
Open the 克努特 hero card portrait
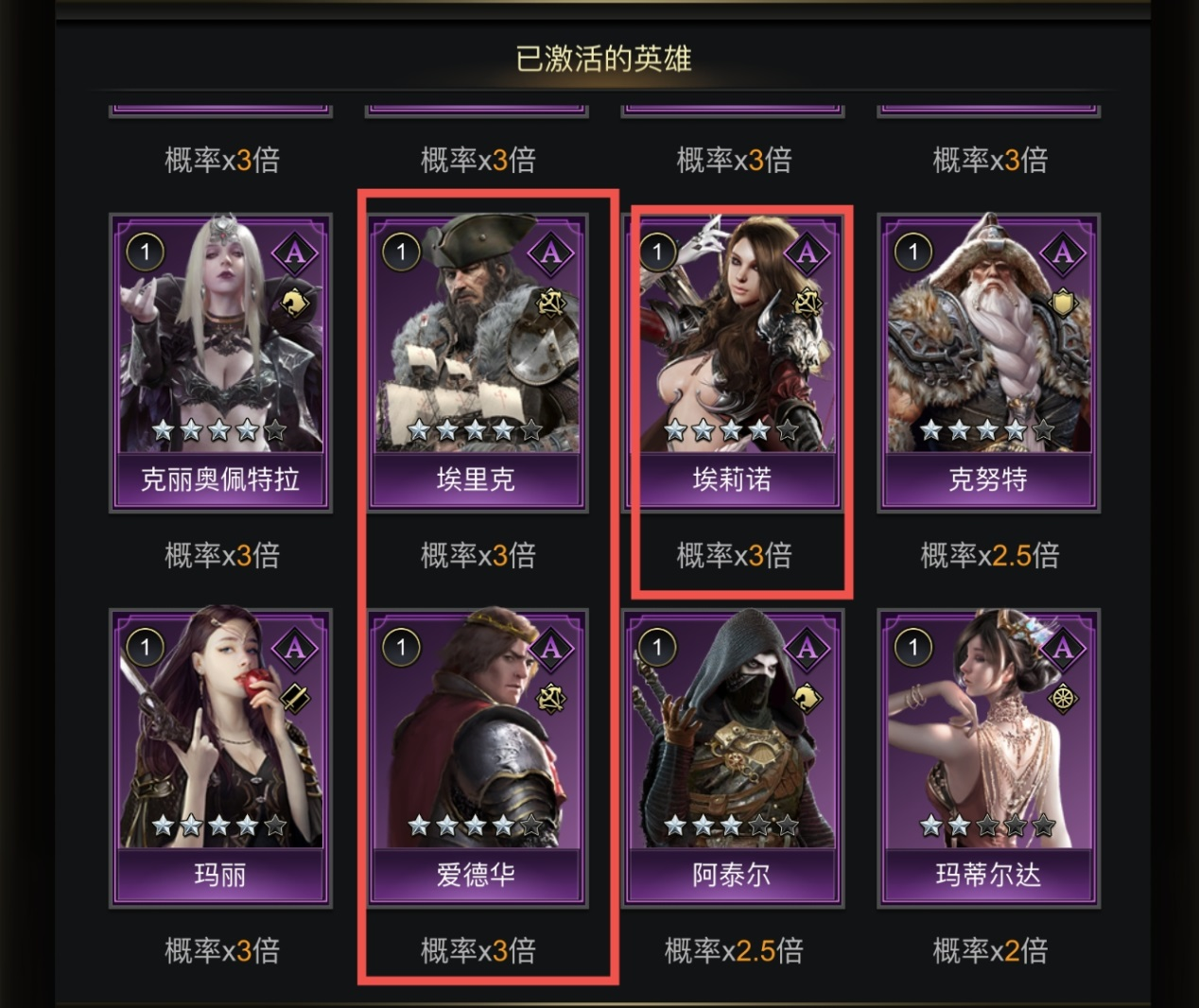point(988,337)
